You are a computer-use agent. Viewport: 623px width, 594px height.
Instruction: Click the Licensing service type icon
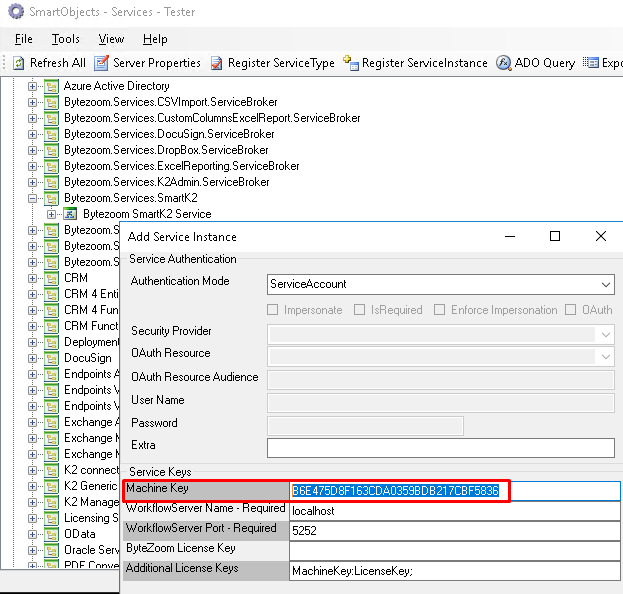(x=51, y=518)
